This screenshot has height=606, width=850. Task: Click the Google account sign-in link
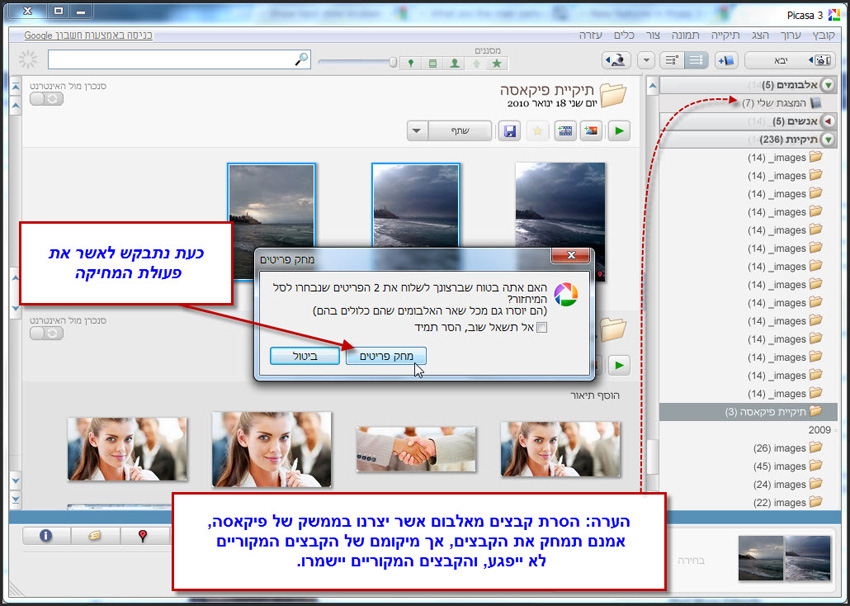click(88, 35)
